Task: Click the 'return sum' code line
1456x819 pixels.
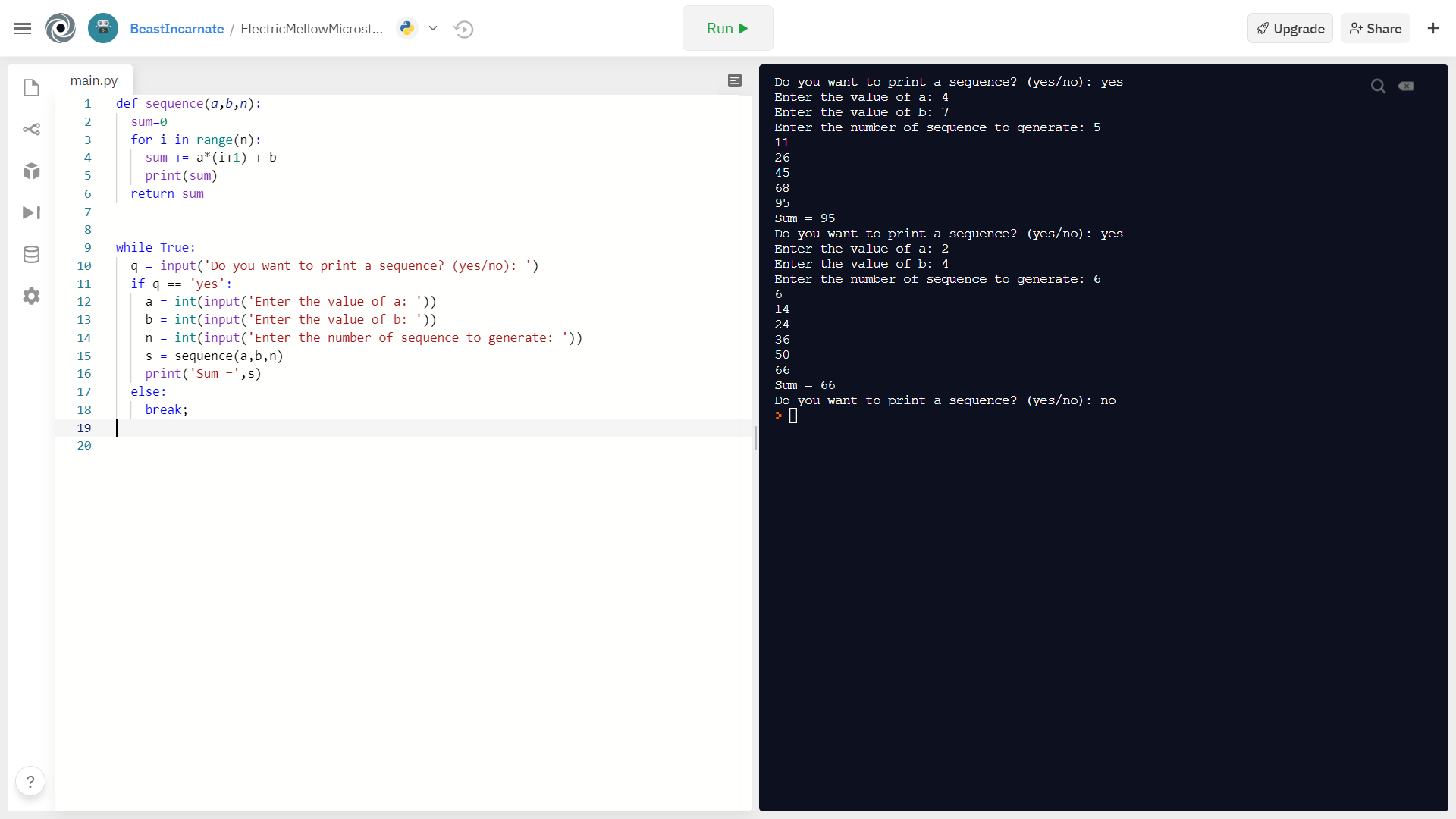Action: (167, 194)
